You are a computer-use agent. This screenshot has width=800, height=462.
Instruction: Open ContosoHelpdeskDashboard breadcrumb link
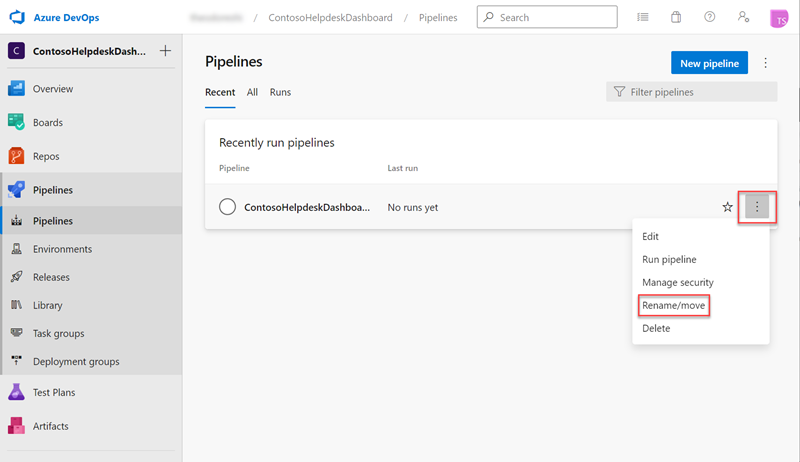click(x=331, y=17)
